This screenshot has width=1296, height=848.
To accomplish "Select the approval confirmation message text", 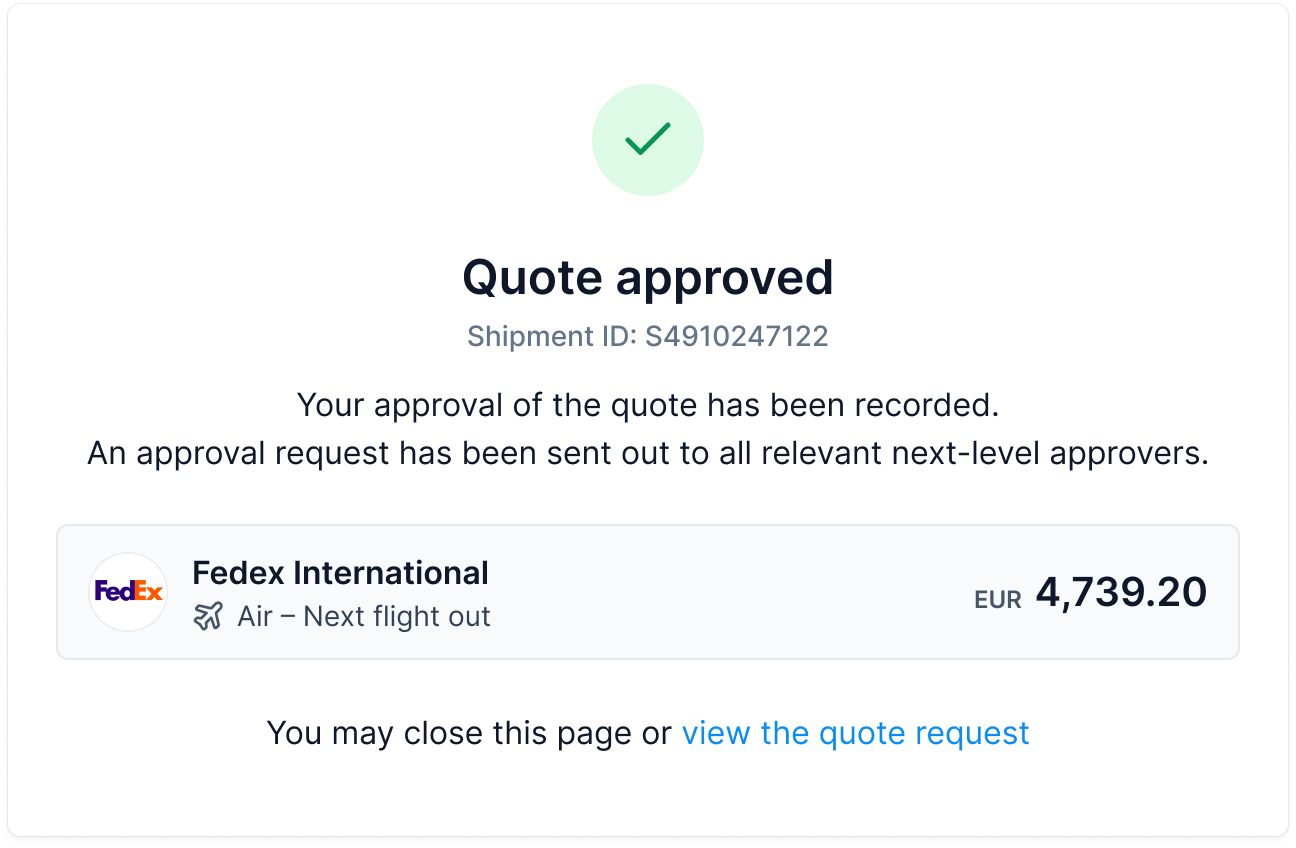I will click(x=648, y=405).
